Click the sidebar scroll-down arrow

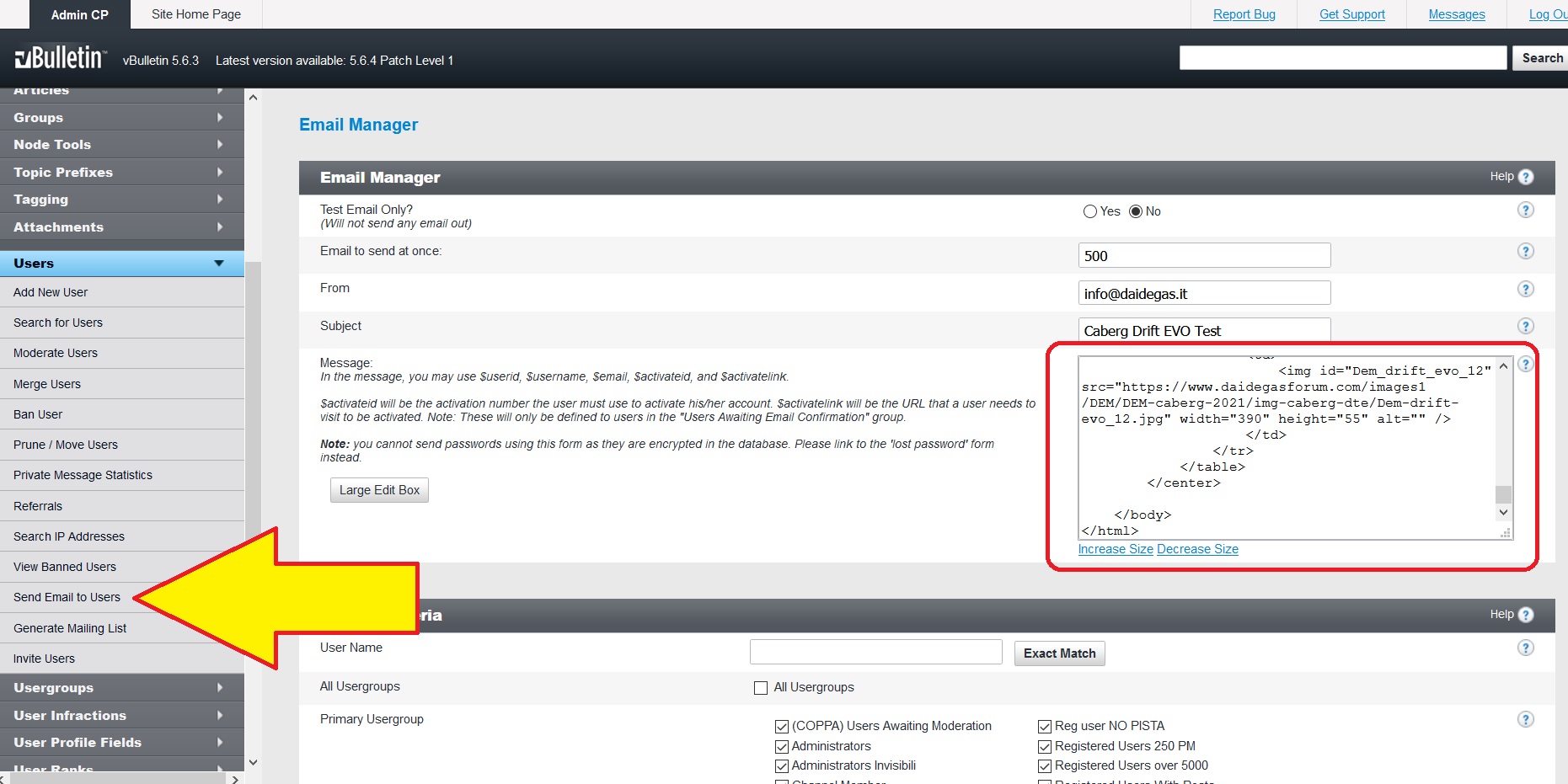(x=253, y=762)
